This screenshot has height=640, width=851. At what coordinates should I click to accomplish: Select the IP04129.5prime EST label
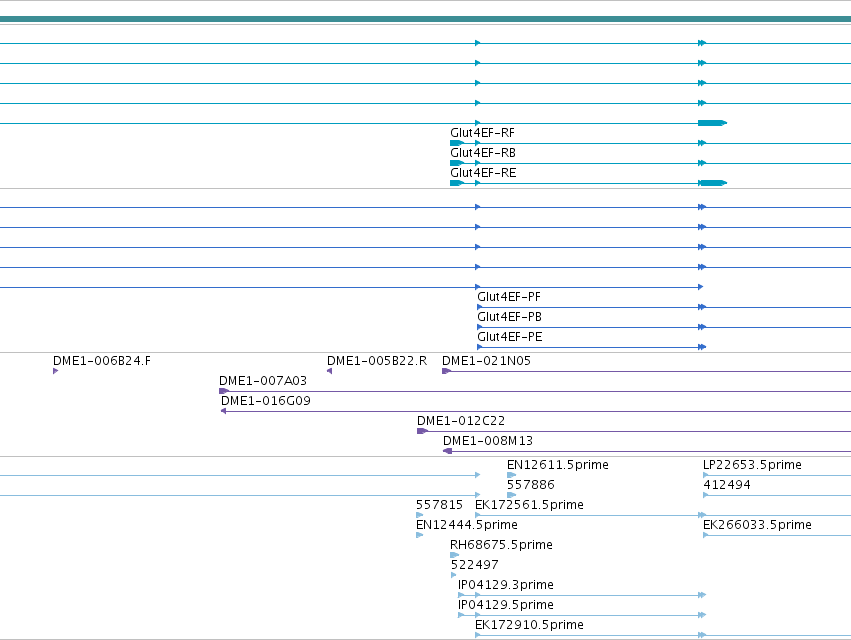pyautogui.click(x=505, y=605)
